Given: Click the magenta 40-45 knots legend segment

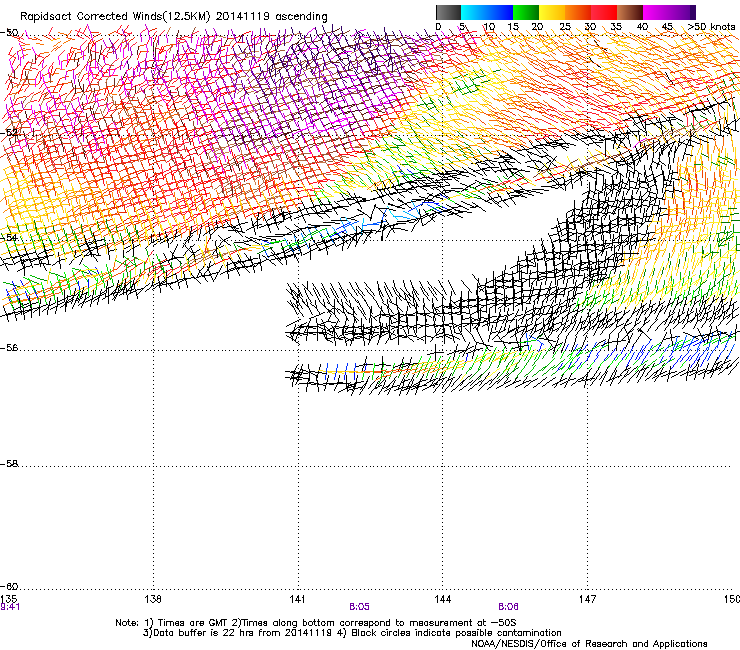Looking at the screenshot, I should [x=656, y=12].
